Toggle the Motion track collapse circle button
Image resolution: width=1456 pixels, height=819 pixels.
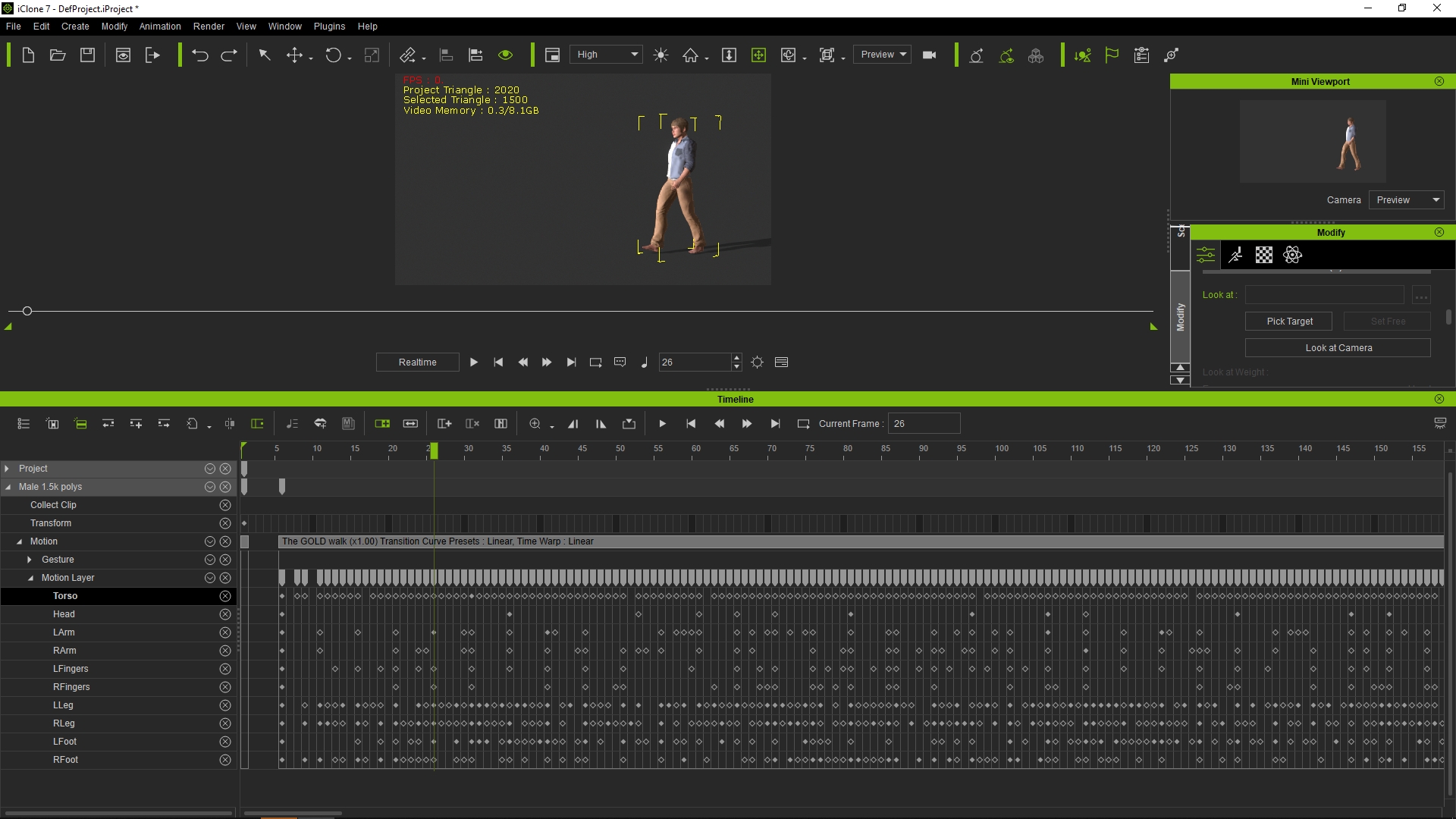[x=210, y=541]
